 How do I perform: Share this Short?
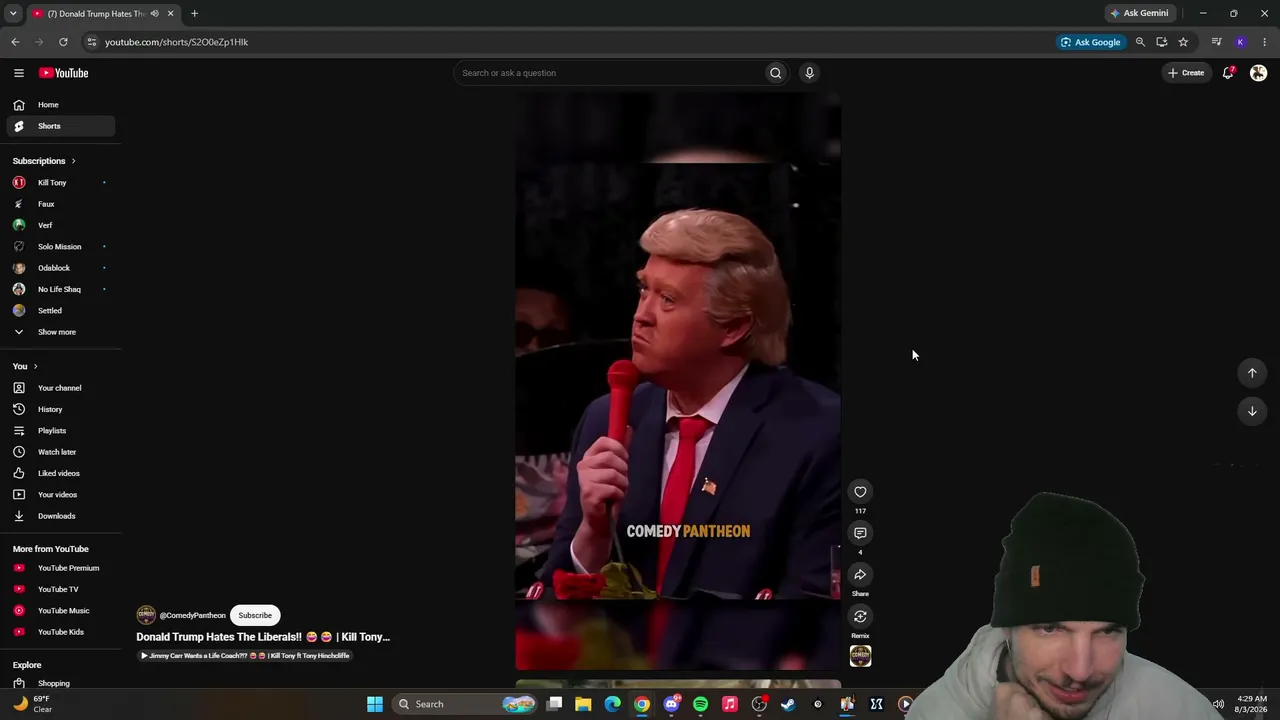(x=860, y=575)
